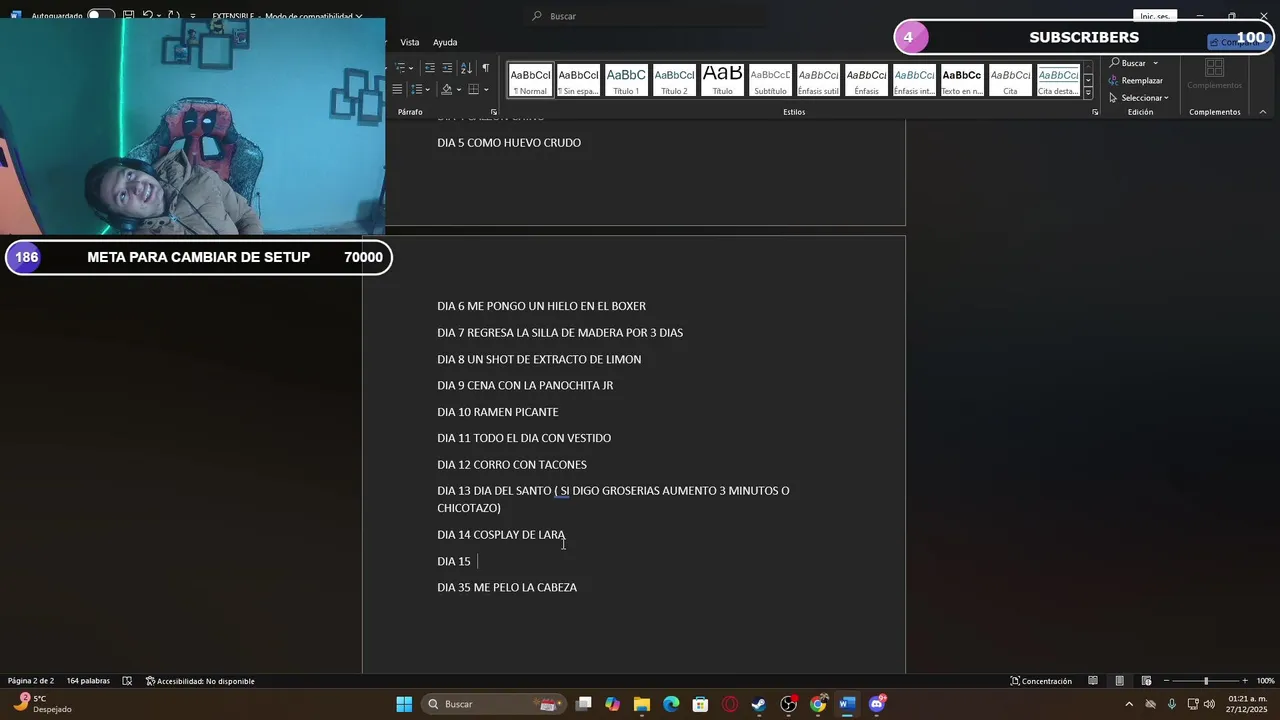Open the shading color dropdown arrow

[x=459, y=90]
